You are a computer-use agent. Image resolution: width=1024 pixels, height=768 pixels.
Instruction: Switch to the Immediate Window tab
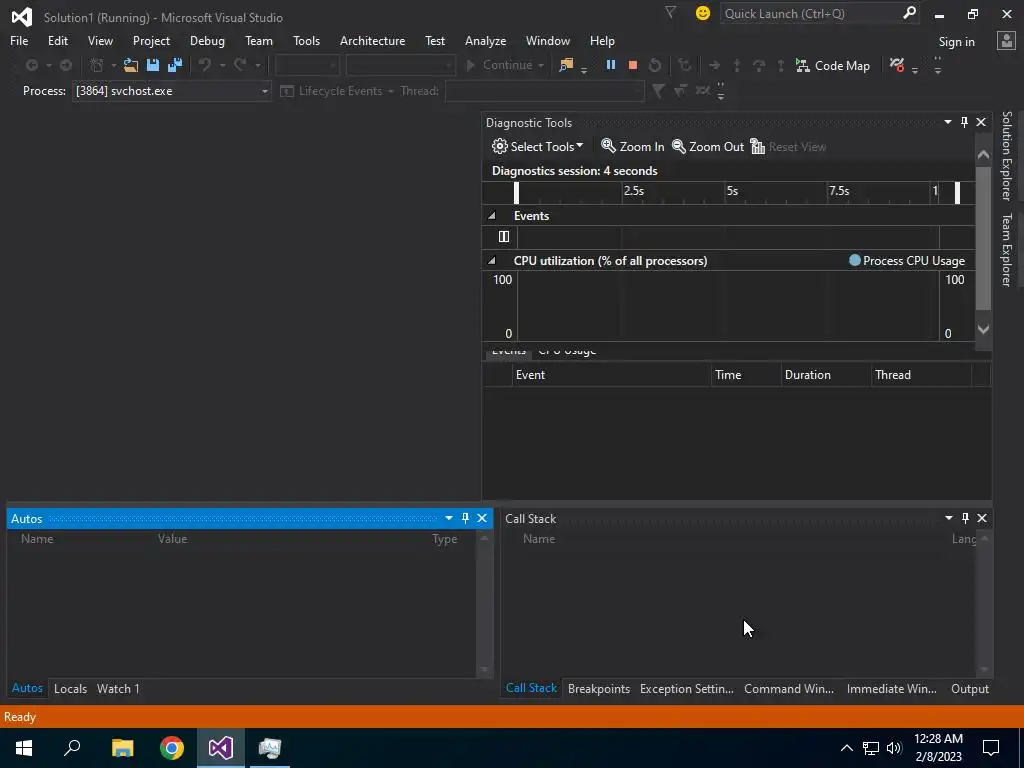click(891, 688)
